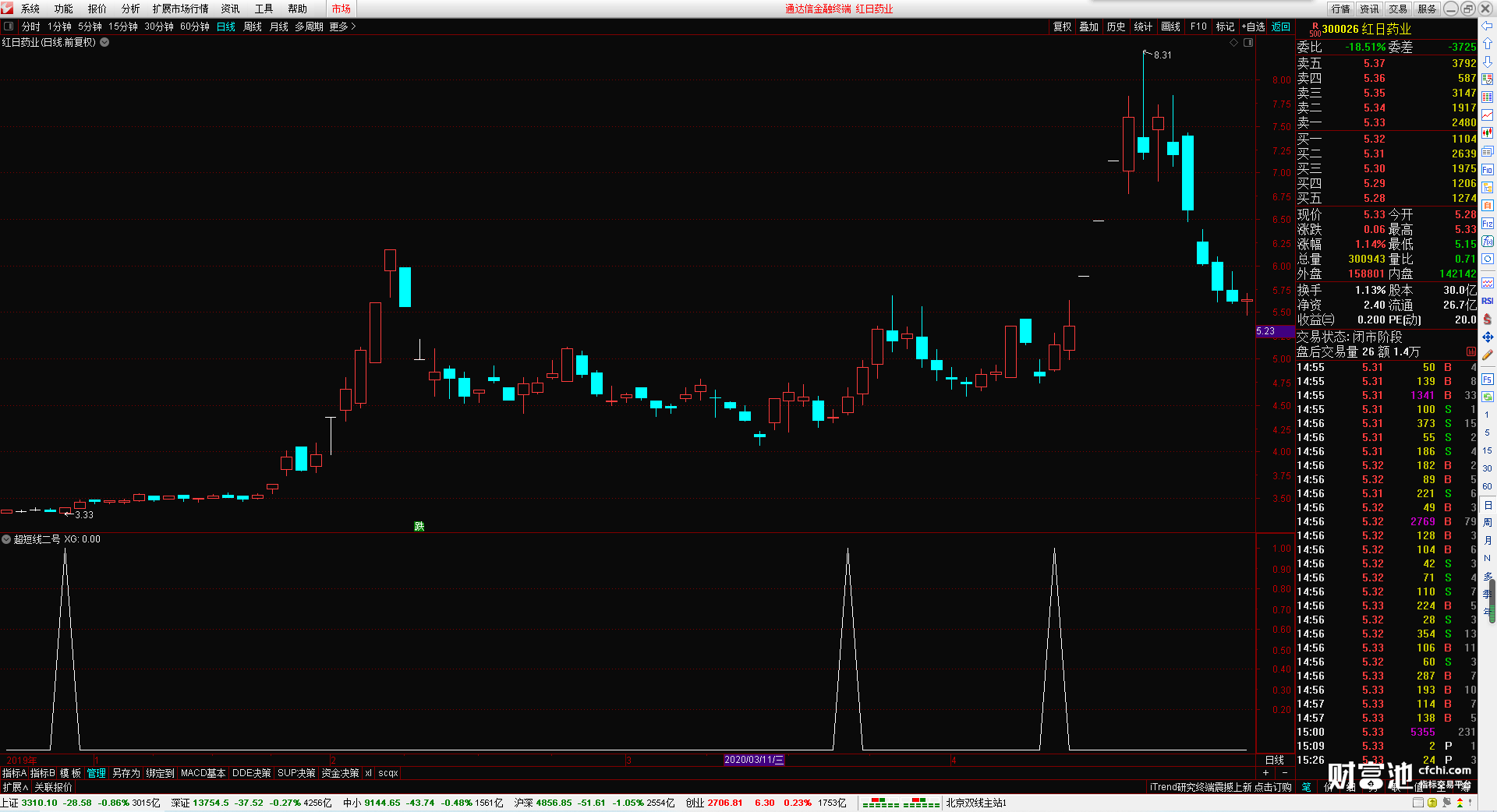Click the minus zoom-out control below price axis
1497x812 pixels.
[1285, 773]
